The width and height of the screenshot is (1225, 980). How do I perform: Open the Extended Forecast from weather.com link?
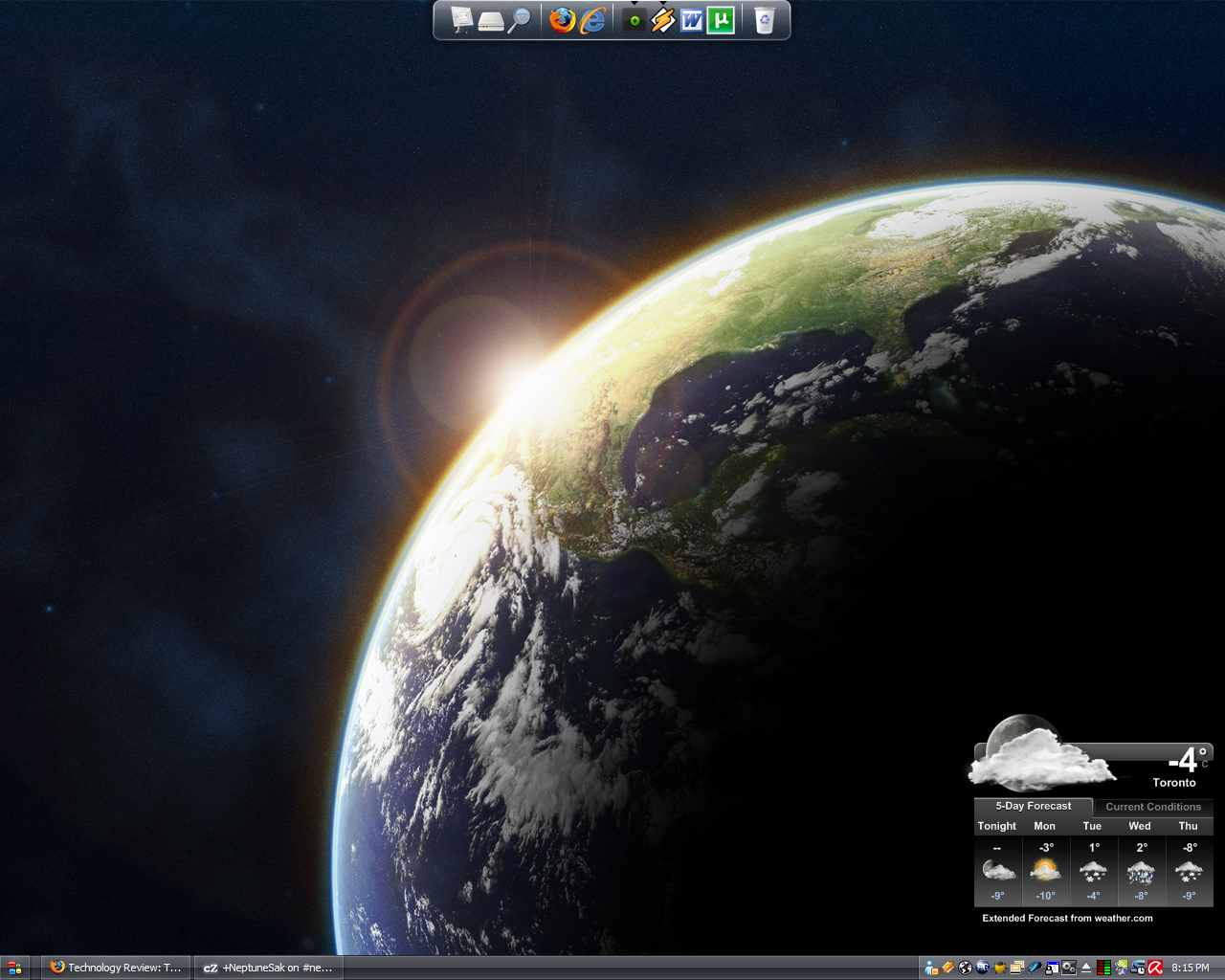pyautogui.click(x=1067, y=918)
